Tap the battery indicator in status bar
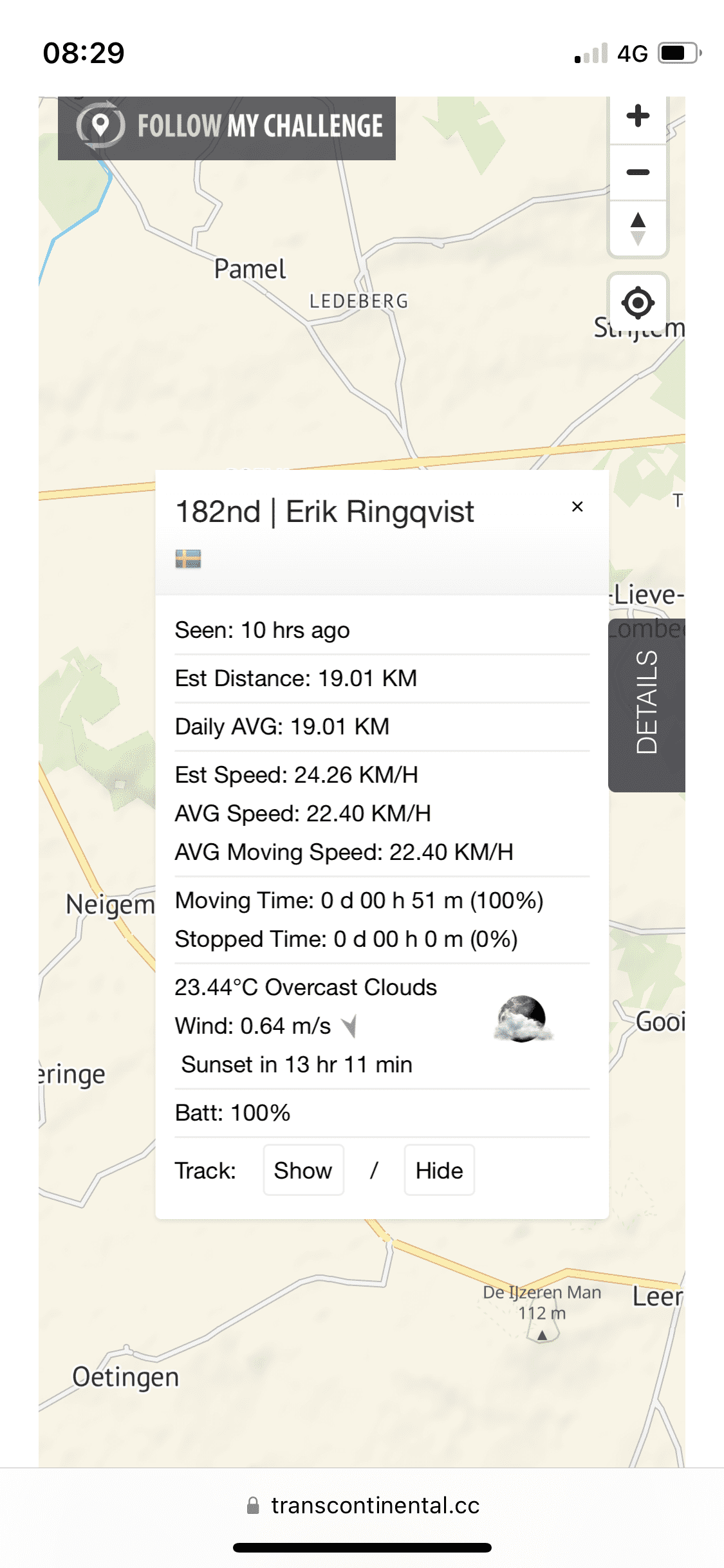Viewport: 724px width, 1568px height. 678,53
